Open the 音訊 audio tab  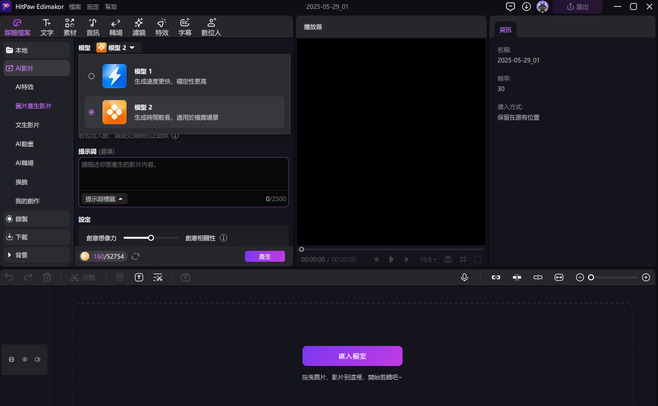pos(93,27)
